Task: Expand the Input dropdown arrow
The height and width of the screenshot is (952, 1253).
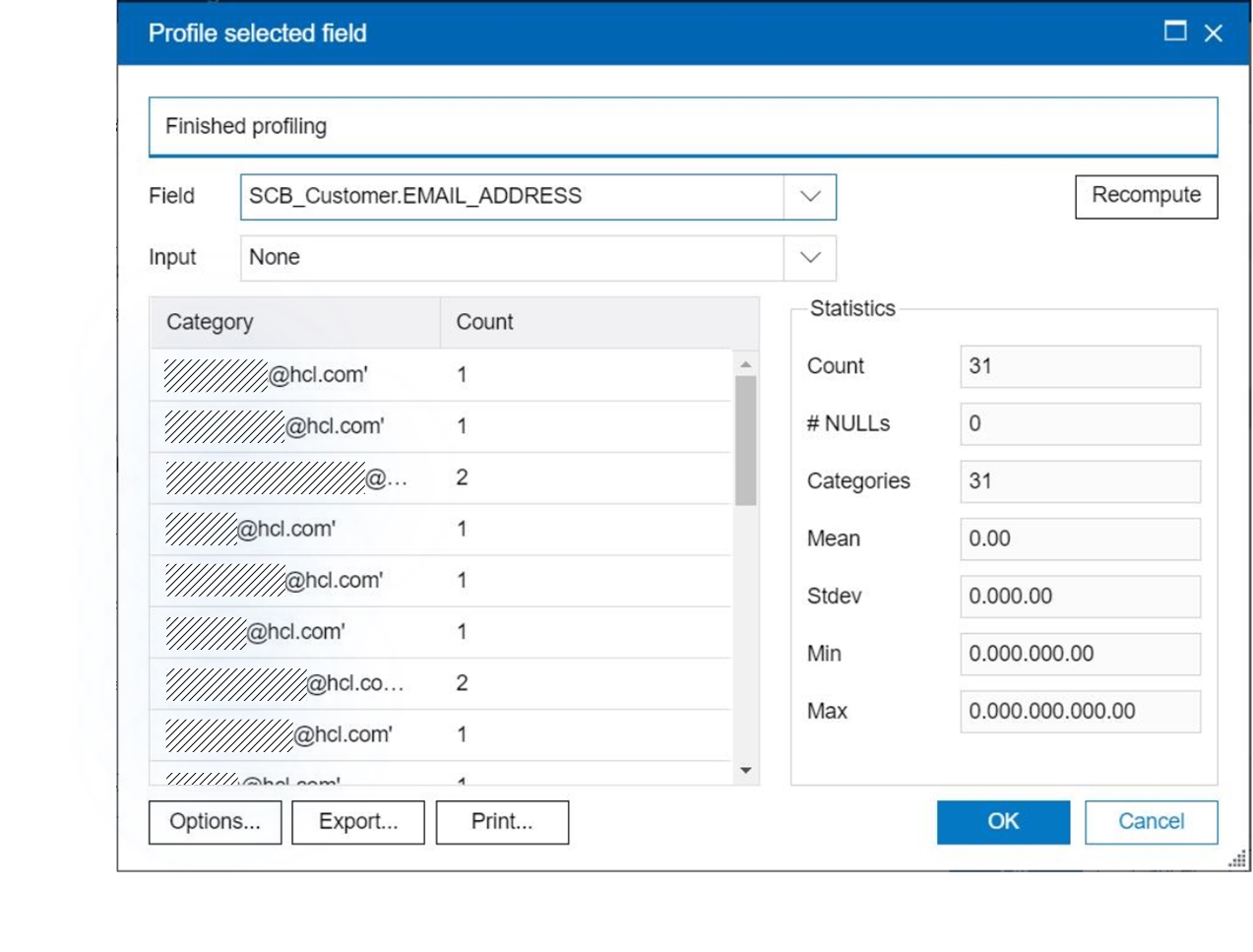Action: [810, 258]
